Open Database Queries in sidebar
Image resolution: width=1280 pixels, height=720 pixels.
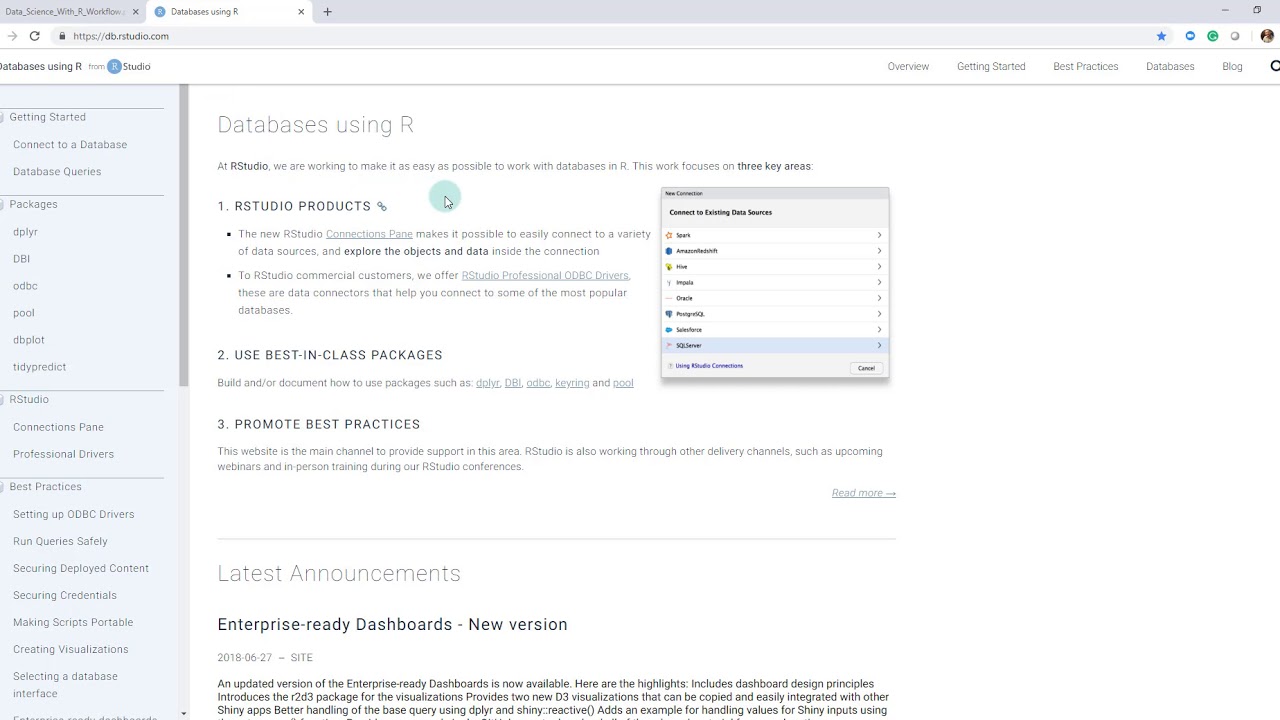[57, 172]
